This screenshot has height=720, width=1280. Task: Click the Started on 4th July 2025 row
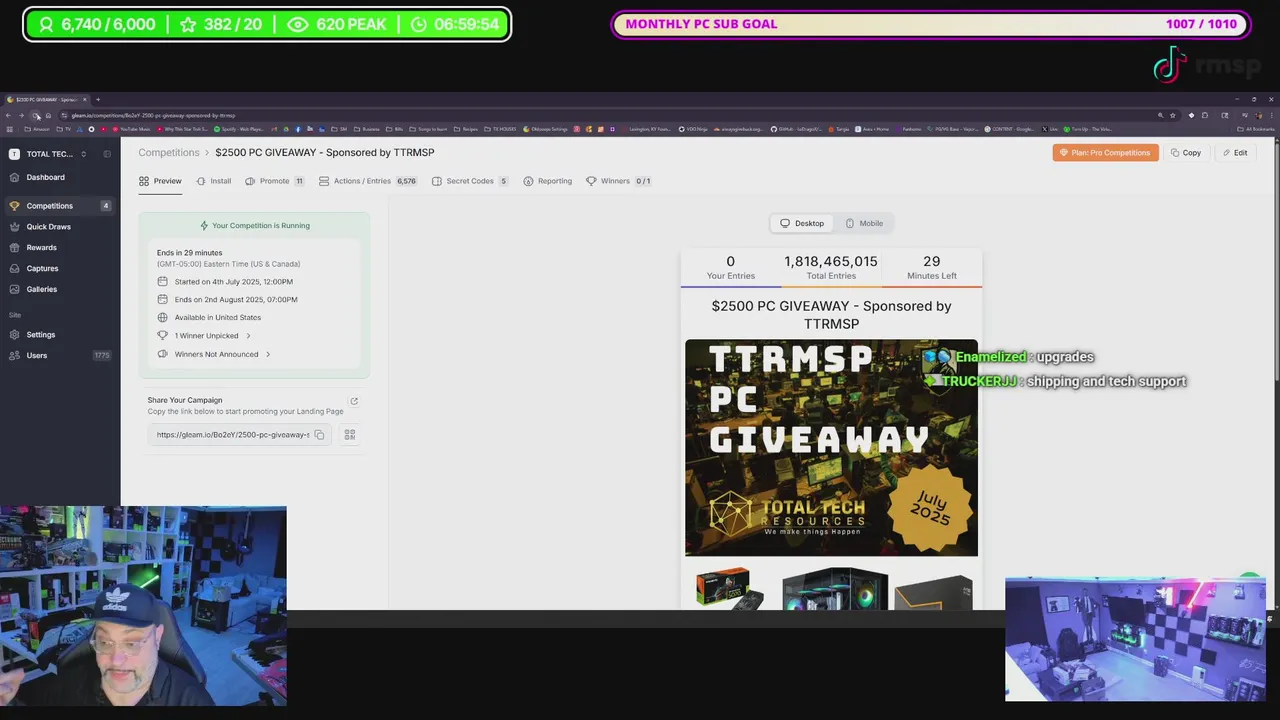tap(225, 282)
